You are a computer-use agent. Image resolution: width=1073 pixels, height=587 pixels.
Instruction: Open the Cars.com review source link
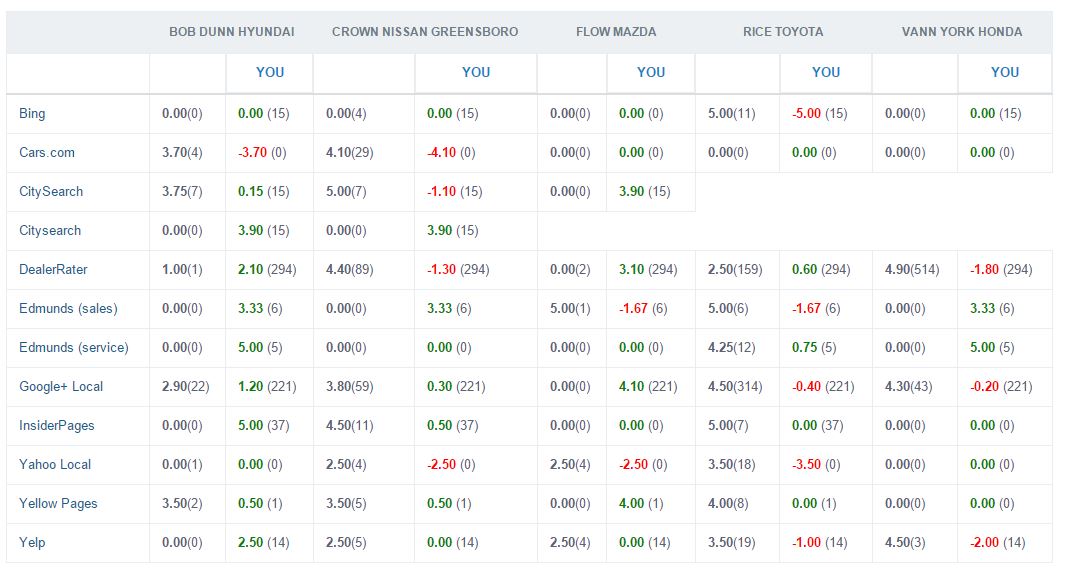(47, 153)
